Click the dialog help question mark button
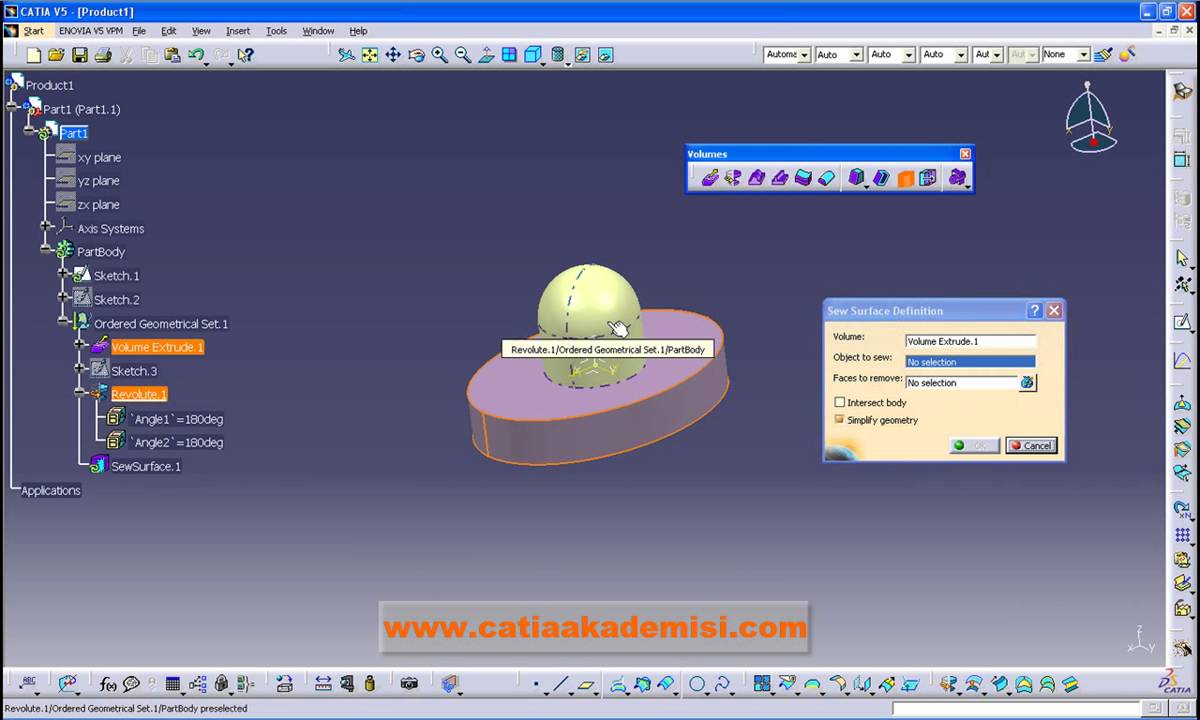 (1034, 311)
